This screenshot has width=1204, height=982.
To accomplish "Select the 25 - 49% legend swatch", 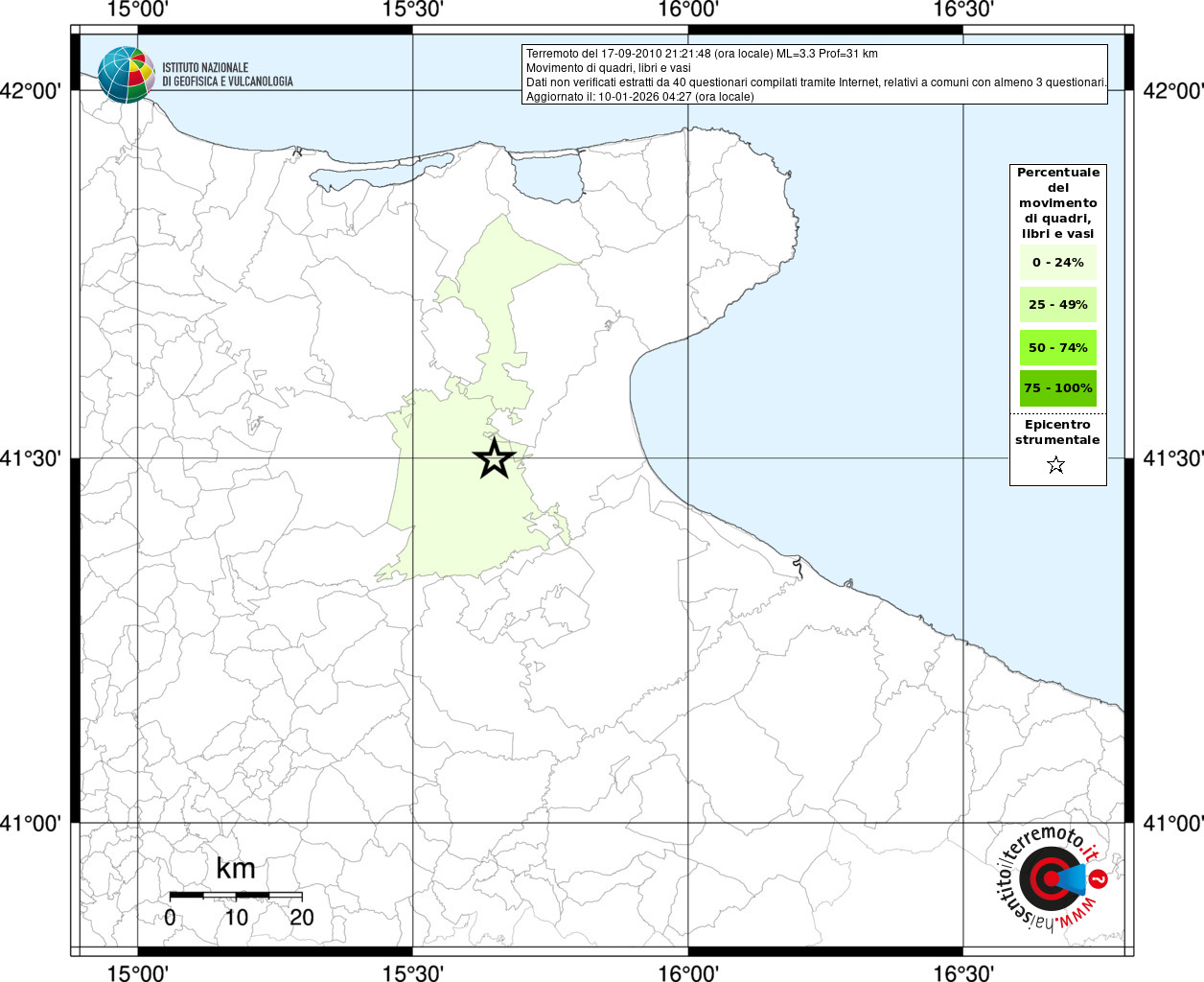I will point(1057,304).
